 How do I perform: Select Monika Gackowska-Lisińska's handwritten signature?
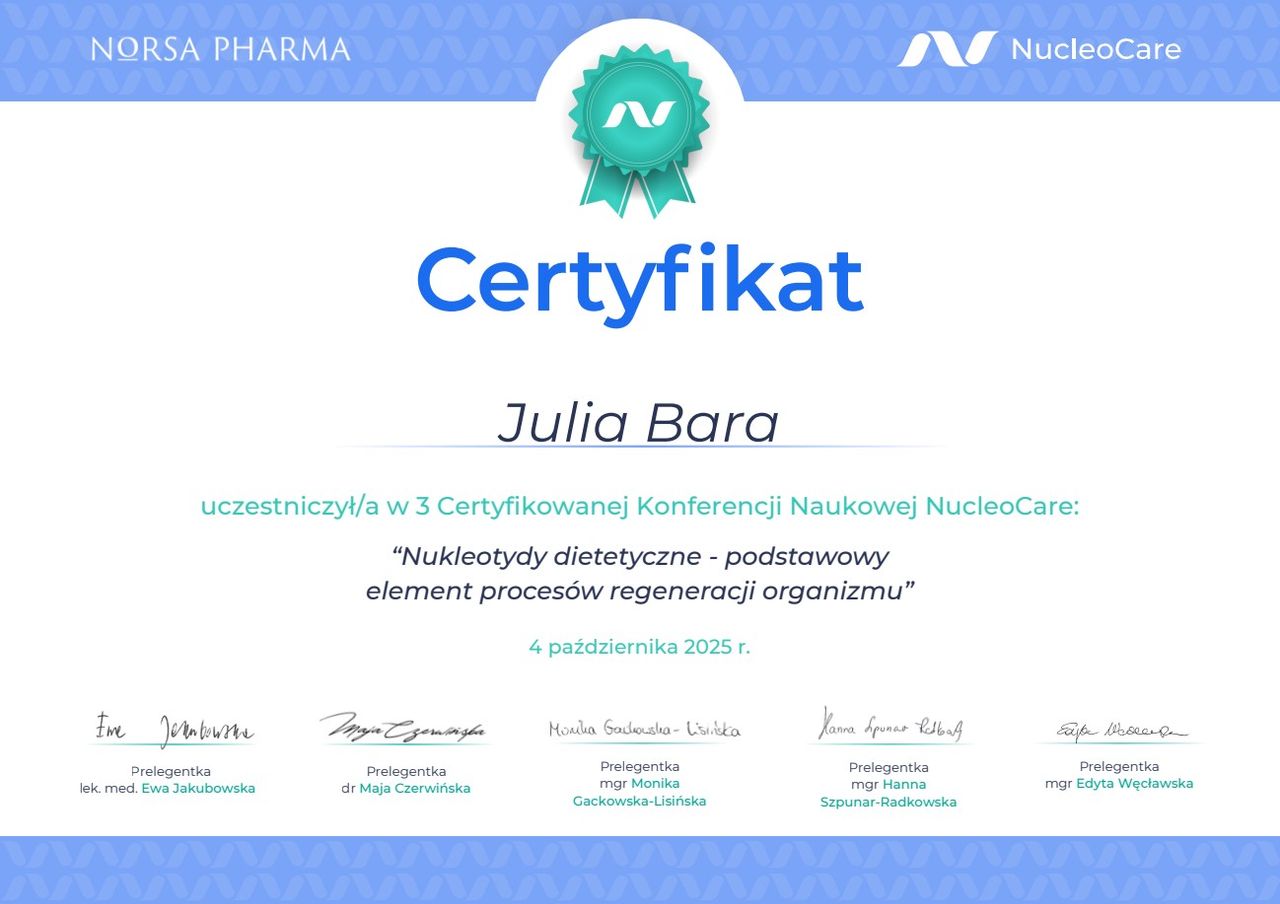point(644,730)
